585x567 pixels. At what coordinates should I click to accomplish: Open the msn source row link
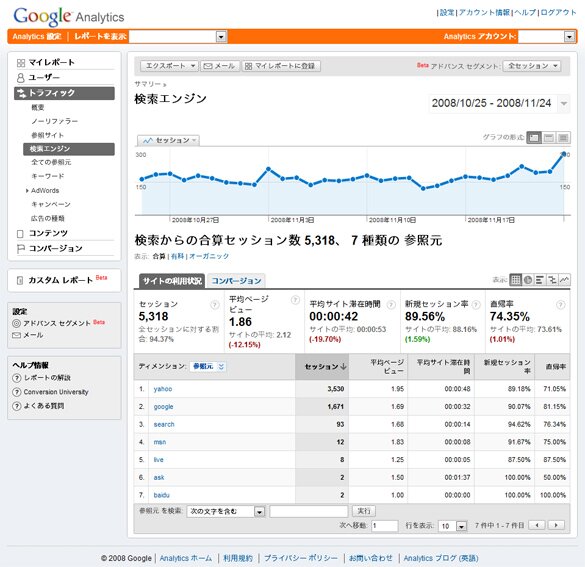pyautogui.click(x=160, y=442)
